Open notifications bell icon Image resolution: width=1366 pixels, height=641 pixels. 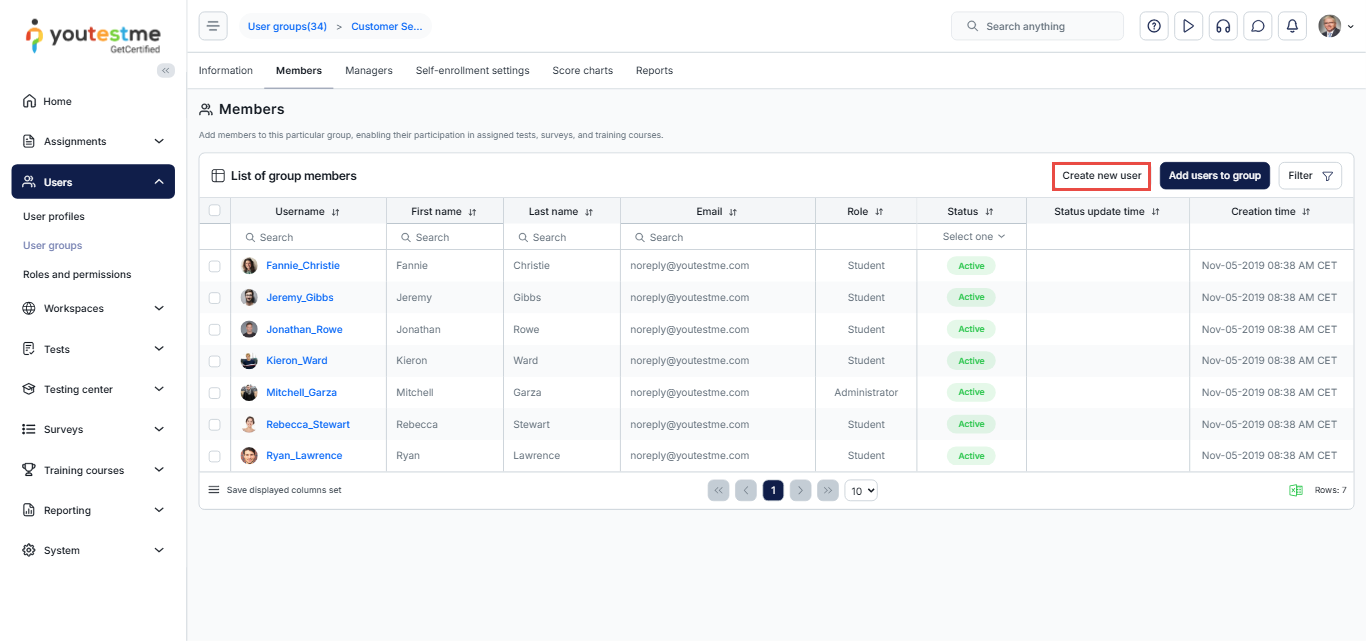(1292, 26)
